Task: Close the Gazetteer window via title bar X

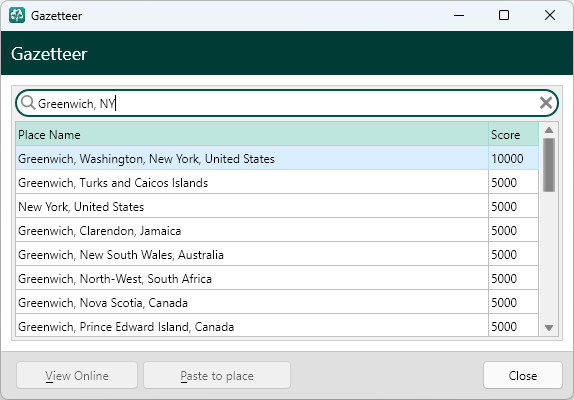Action: tap(550, 15)
